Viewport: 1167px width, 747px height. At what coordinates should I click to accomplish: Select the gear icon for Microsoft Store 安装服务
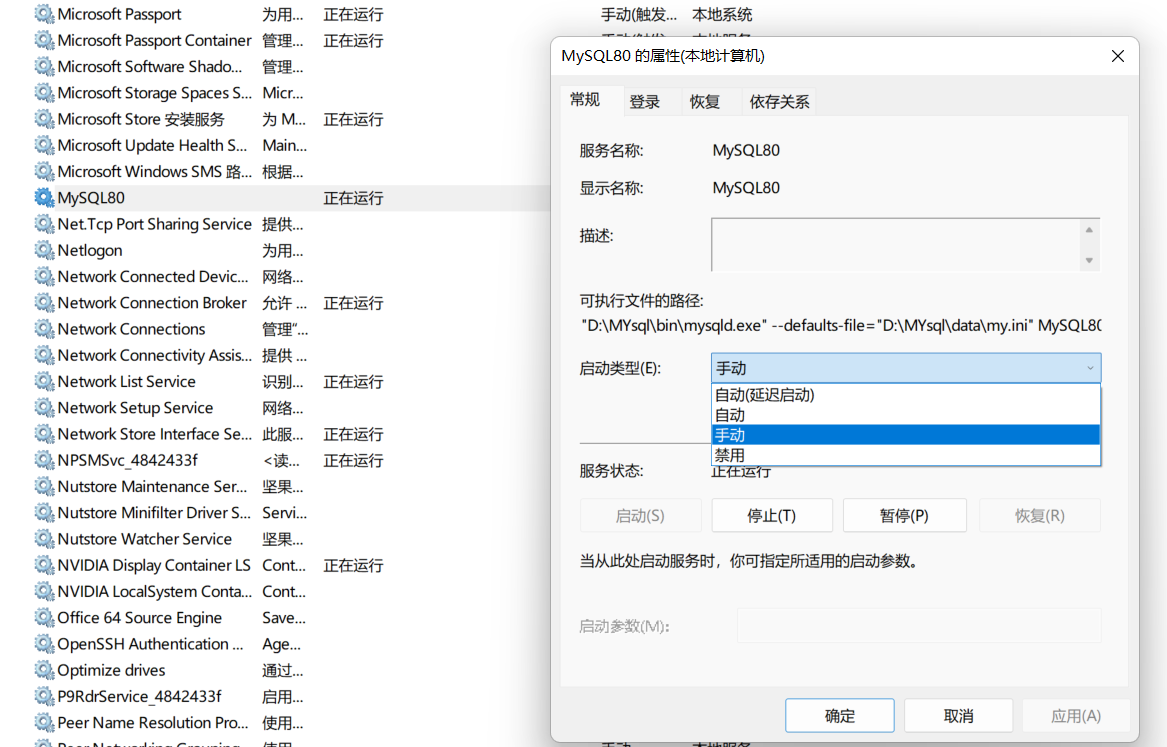pyautogui.click(x=45, y=119)
